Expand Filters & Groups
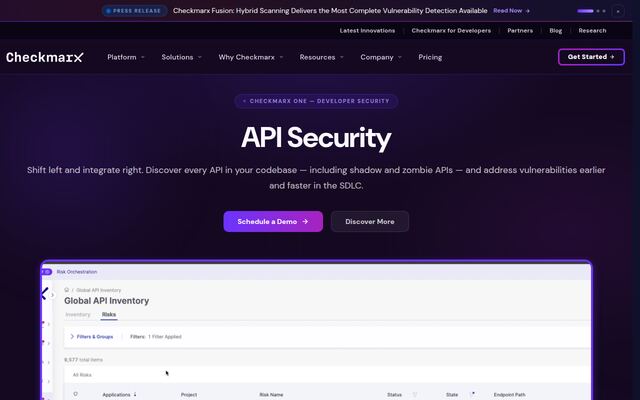Viewport: 640px width, 400px height. 91,337
